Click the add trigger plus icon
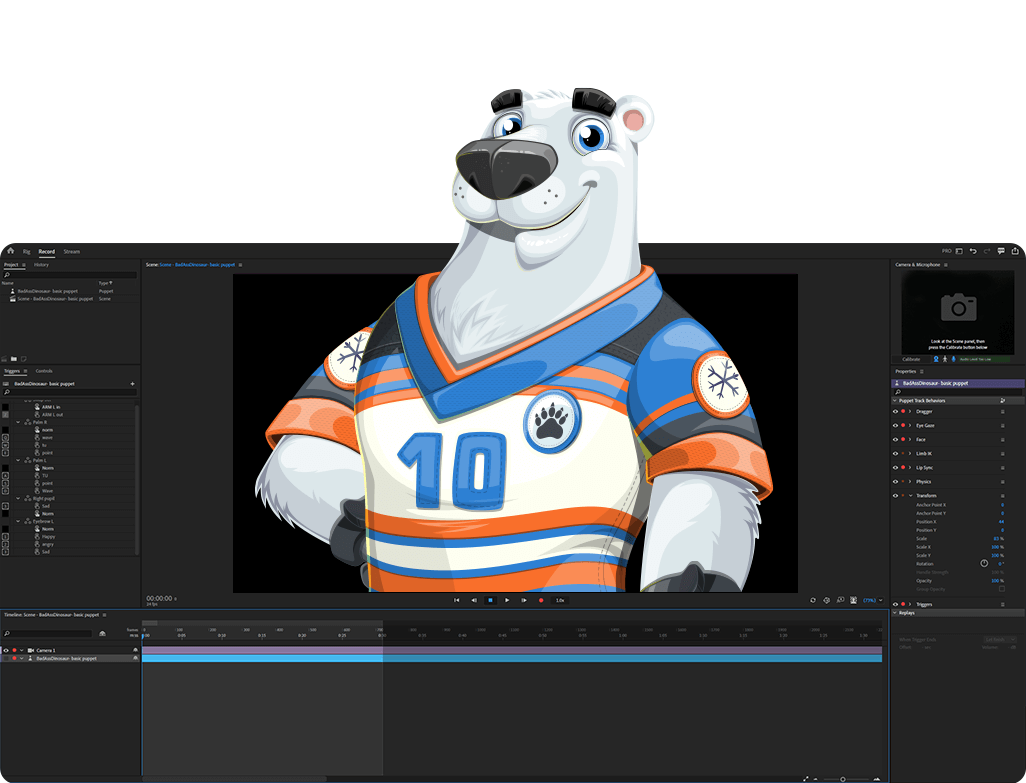The image size is (1026, 783). tap(132, 383)
